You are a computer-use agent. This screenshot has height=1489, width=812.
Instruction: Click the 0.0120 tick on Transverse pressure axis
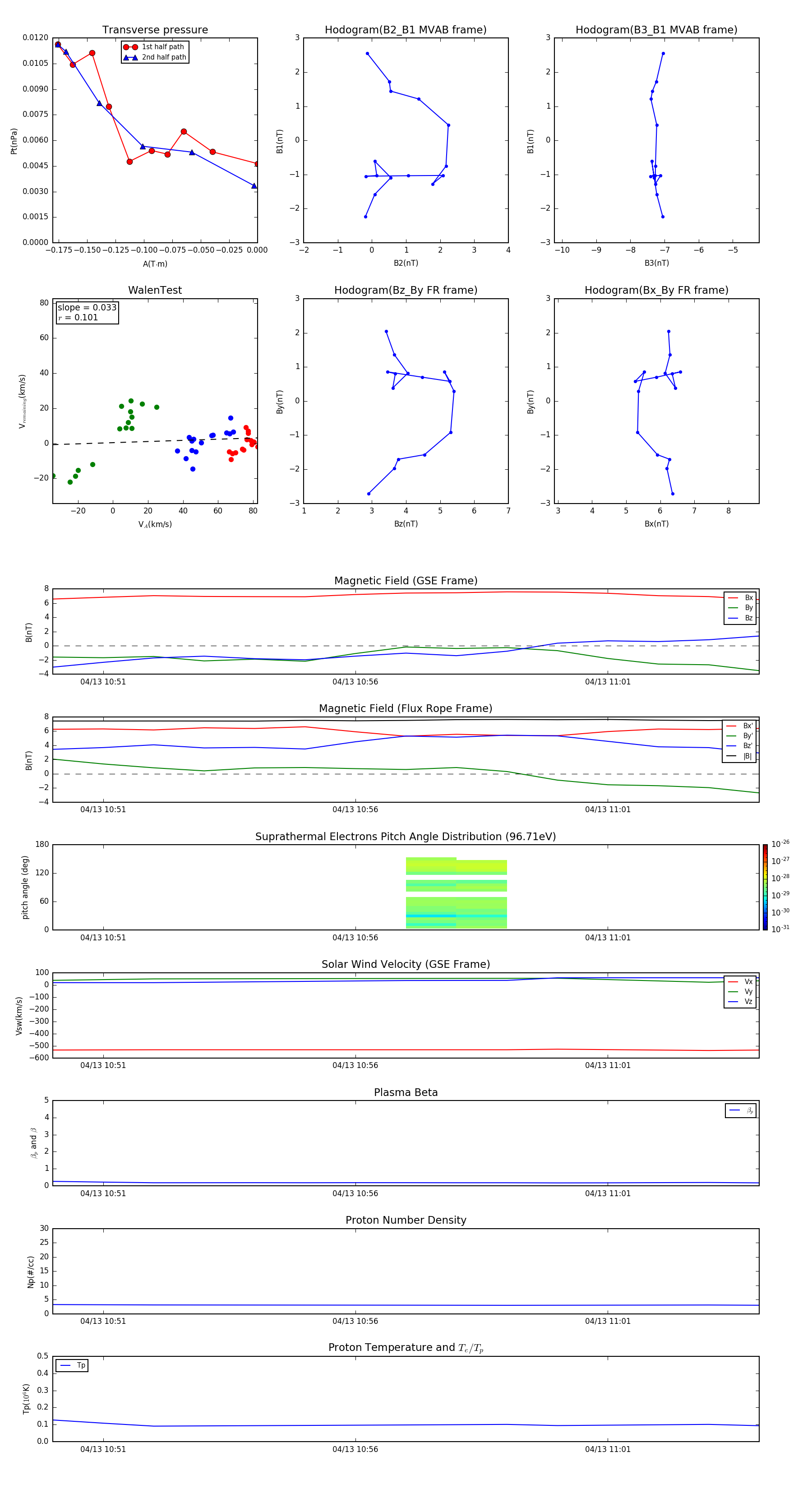(x=35, y=37)
